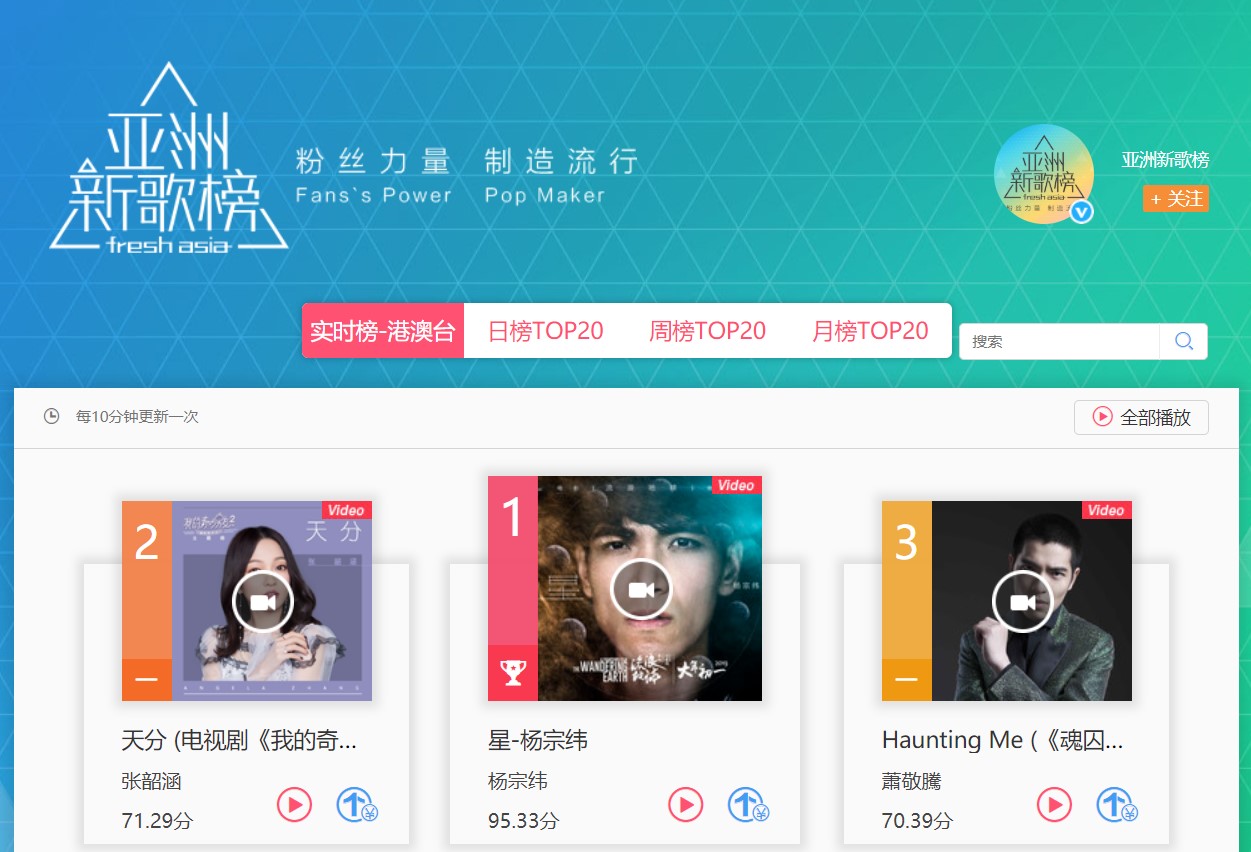1251x852 pixels.
Task: Play the song 星-杨宗纬
Action: pos(685,804)
